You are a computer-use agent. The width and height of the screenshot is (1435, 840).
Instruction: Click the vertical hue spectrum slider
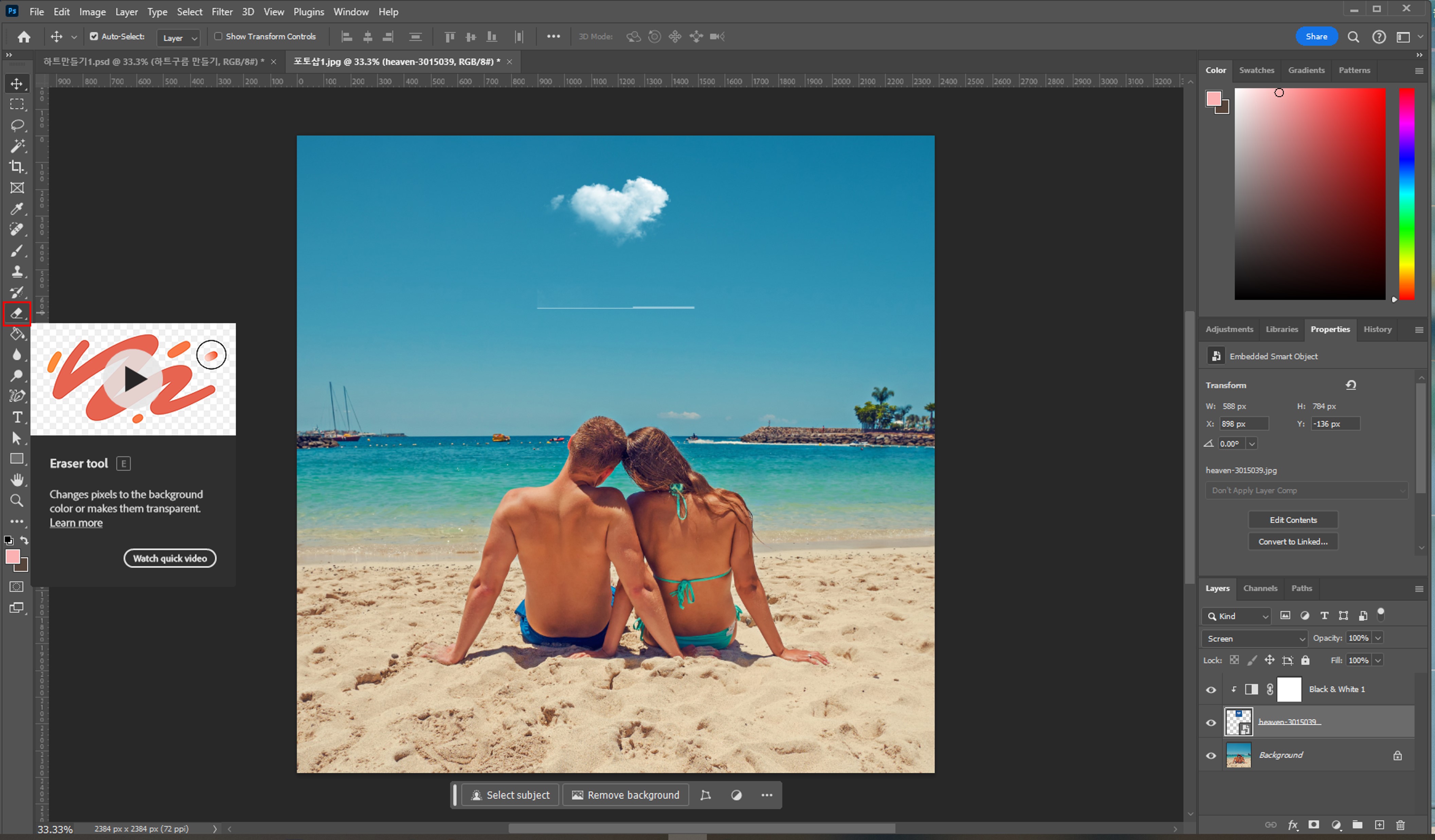tap(1406, 193)
